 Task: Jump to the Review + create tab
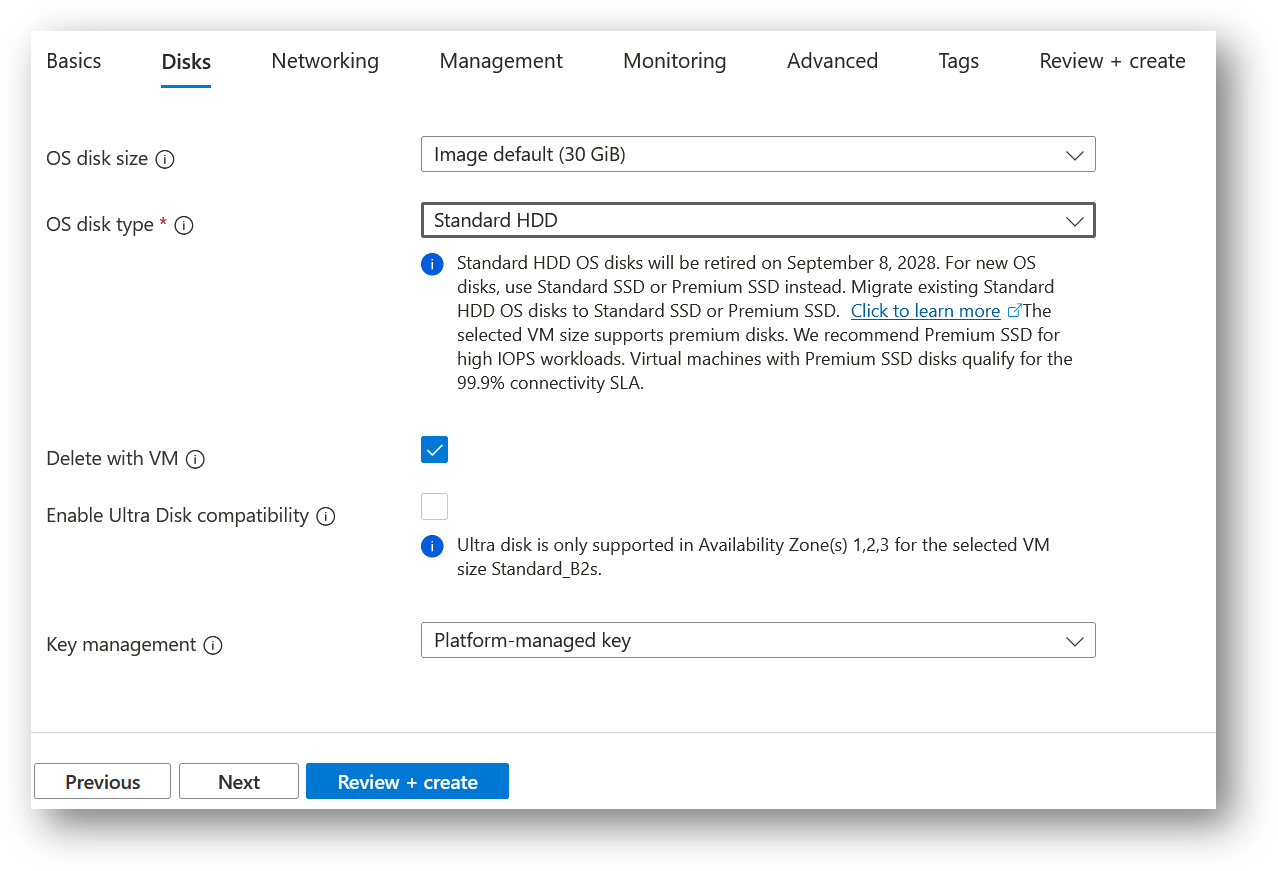pyautogui.click(x=1112, y=61)
